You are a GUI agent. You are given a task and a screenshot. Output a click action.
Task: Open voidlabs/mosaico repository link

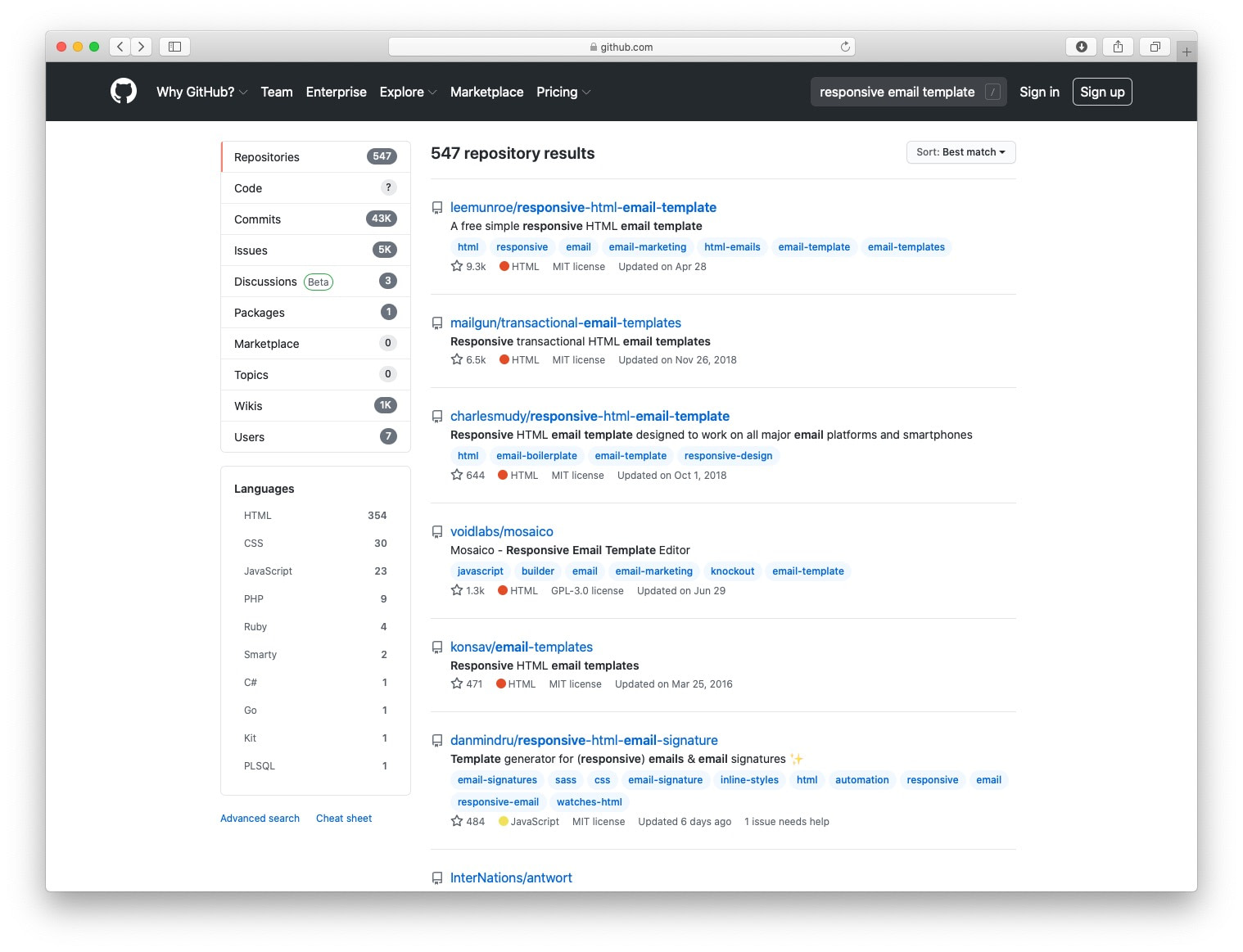502,532
